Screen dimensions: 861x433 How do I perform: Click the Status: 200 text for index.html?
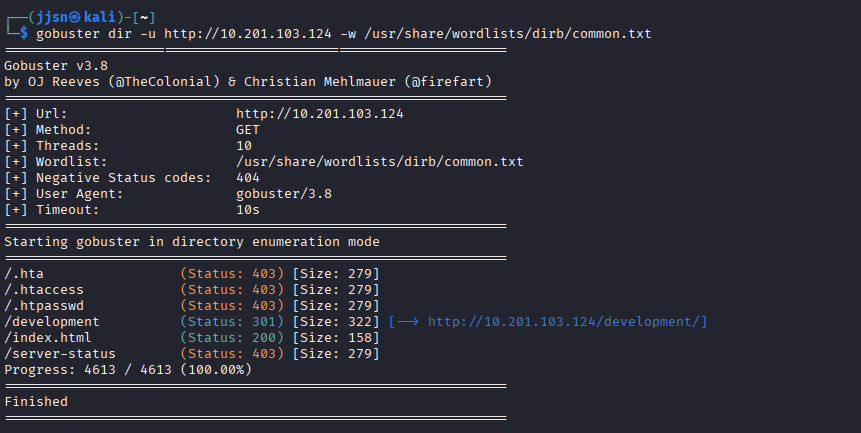(x=232, y=338)
